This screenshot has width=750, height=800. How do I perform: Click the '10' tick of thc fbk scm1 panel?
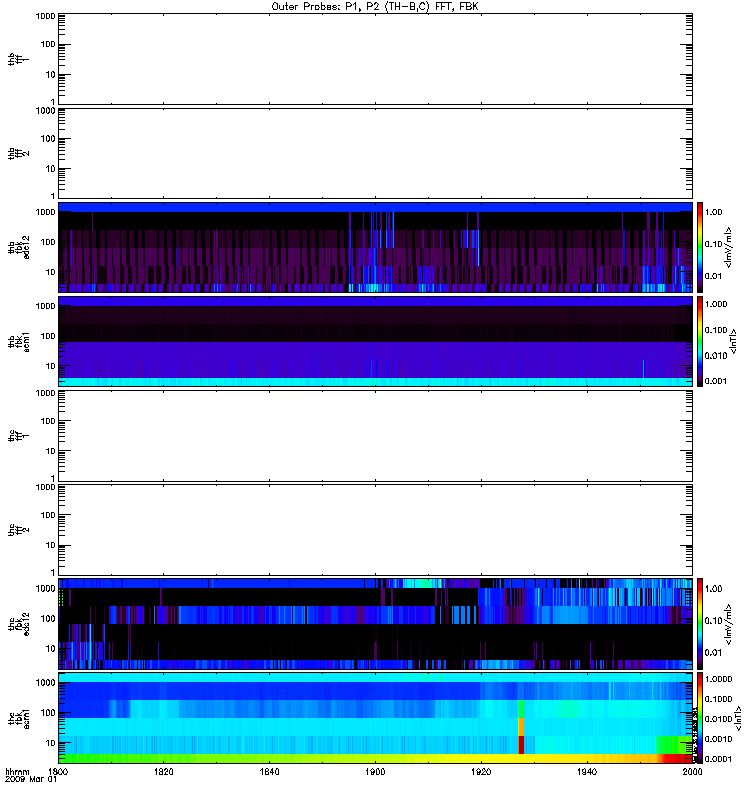[51, 743]
